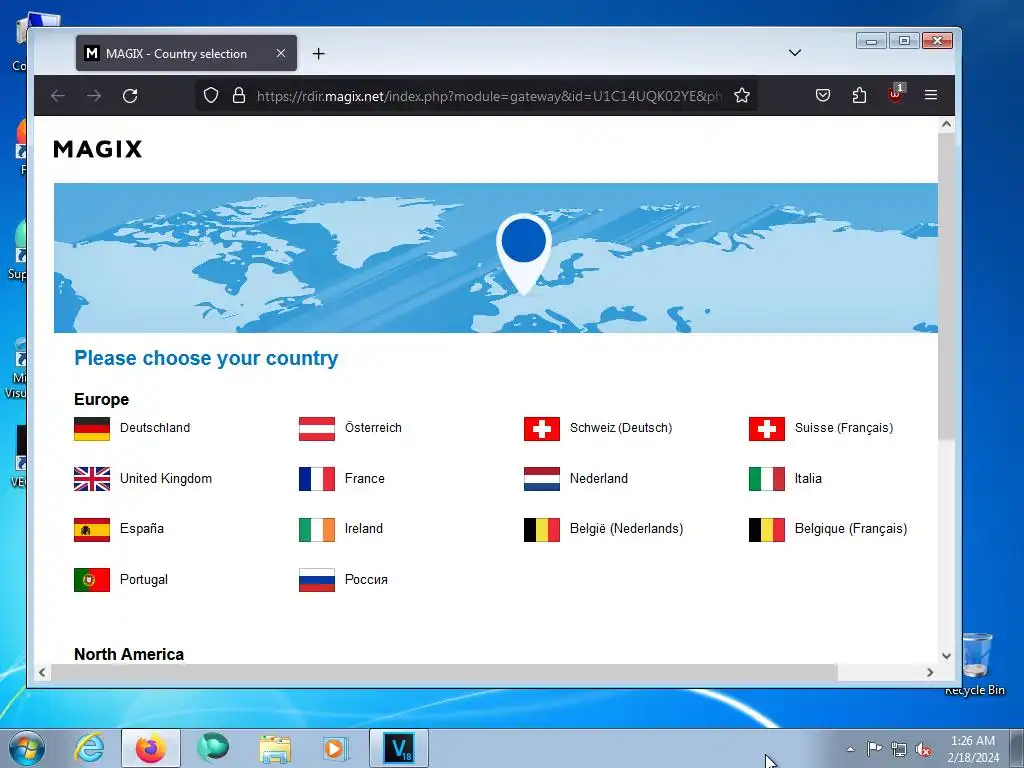Select Suisse (Français) link
This screenshot has height=768, width=1024.
pyautogui.click(x=844, y=428)
